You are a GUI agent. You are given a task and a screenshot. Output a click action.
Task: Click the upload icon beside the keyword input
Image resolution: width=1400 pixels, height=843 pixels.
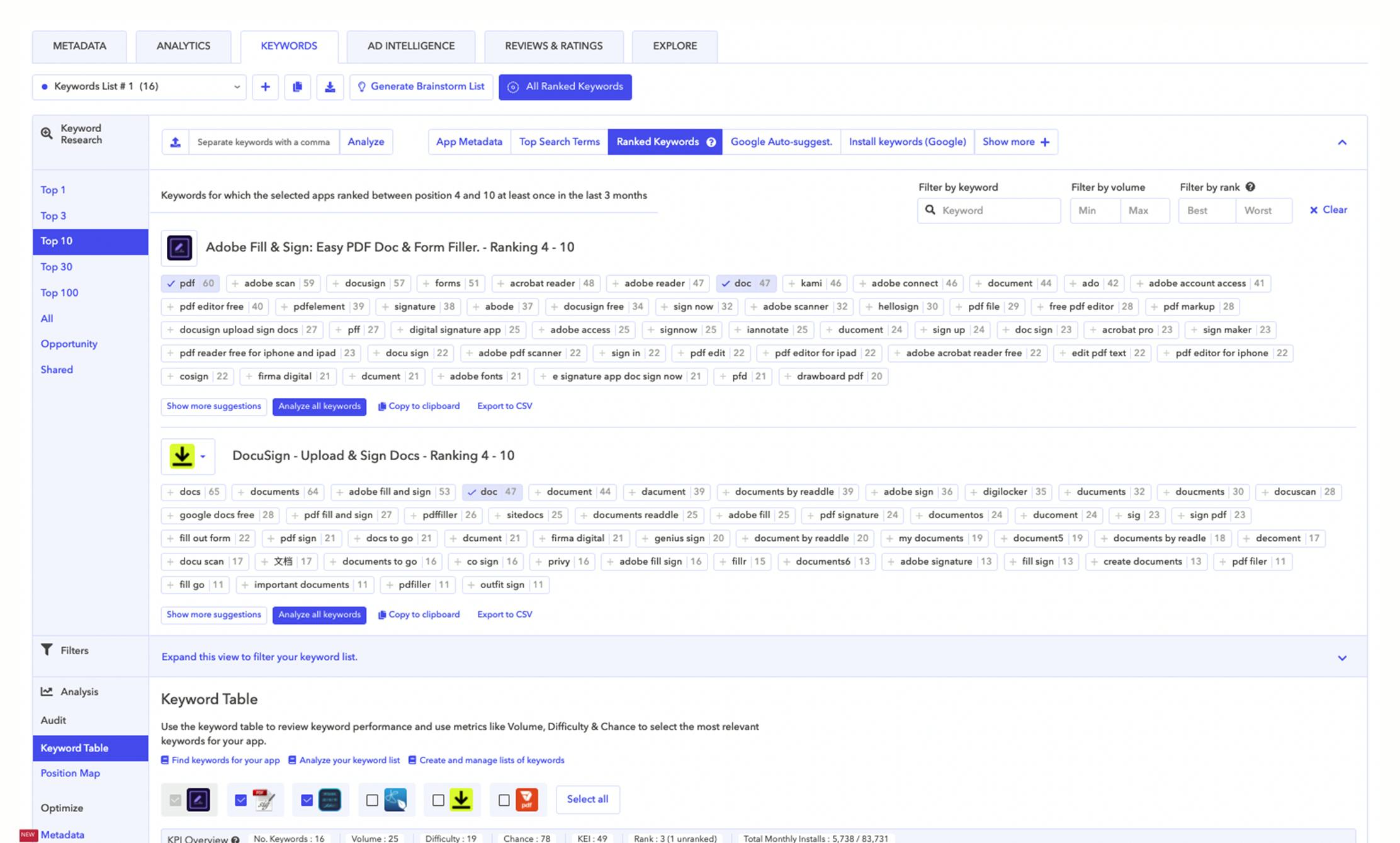pyautogui.click(x=175, y=142)
